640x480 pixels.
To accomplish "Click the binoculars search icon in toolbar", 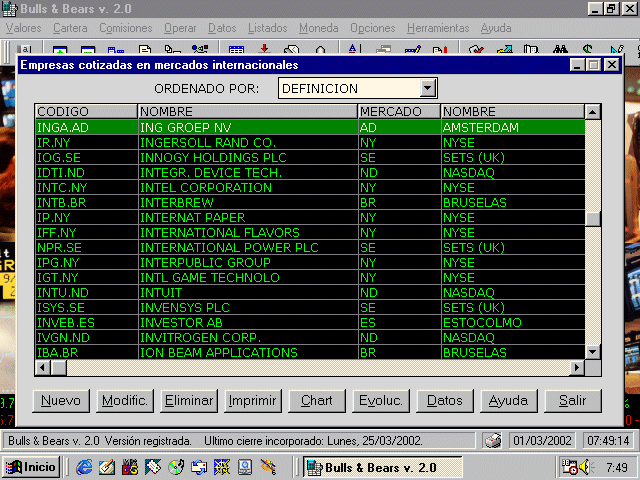I will point(560,49).
